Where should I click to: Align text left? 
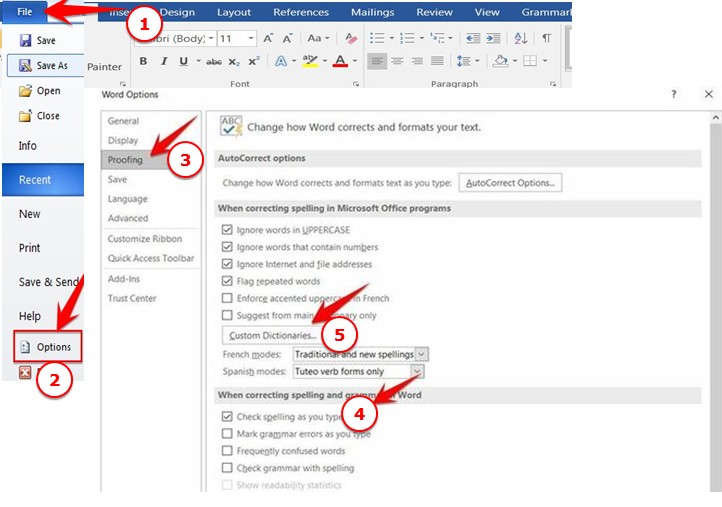tap(377, 61)
